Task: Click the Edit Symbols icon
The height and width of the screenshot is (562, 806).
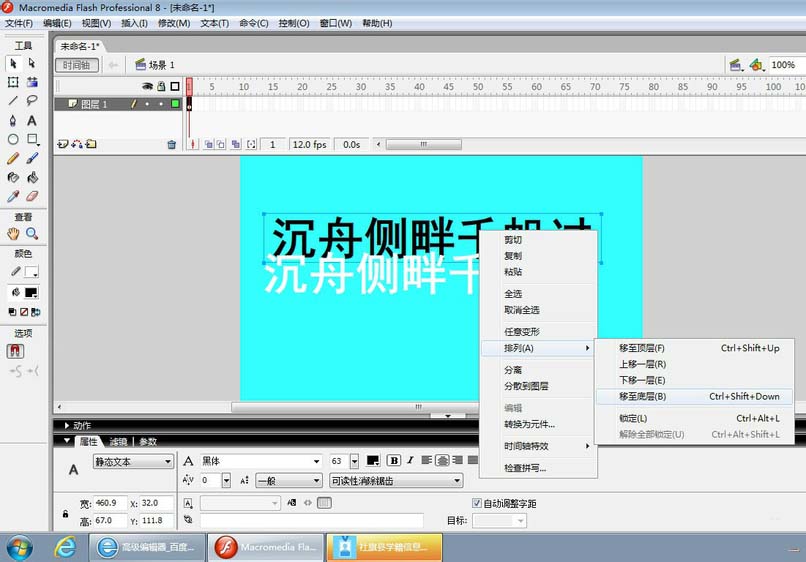Action: click(756, 65)
